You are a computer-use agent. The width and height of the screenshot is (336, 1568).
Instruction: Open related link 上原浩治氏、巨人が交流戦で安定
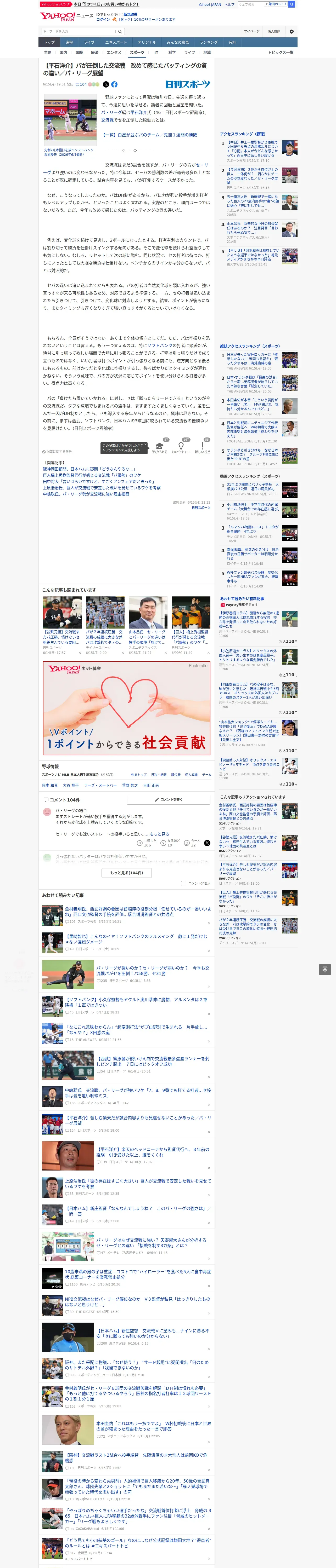102,488
